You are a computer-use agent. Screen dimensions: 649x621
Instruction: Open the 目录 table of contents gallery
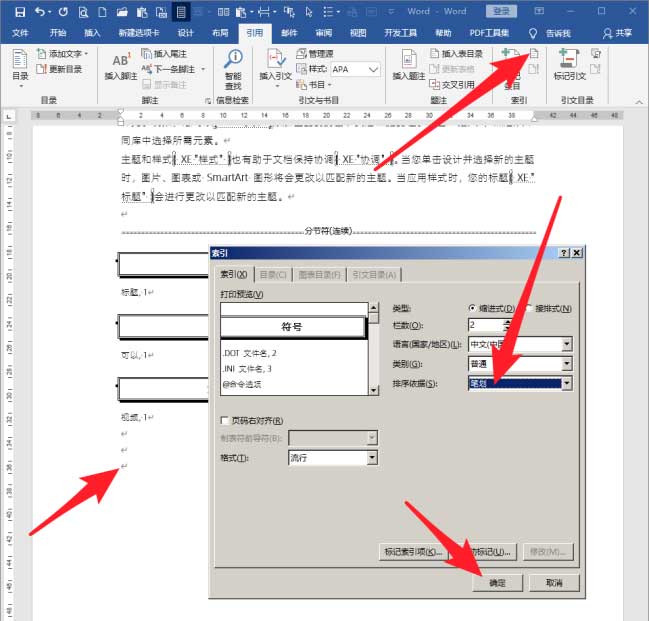[20, 68]
